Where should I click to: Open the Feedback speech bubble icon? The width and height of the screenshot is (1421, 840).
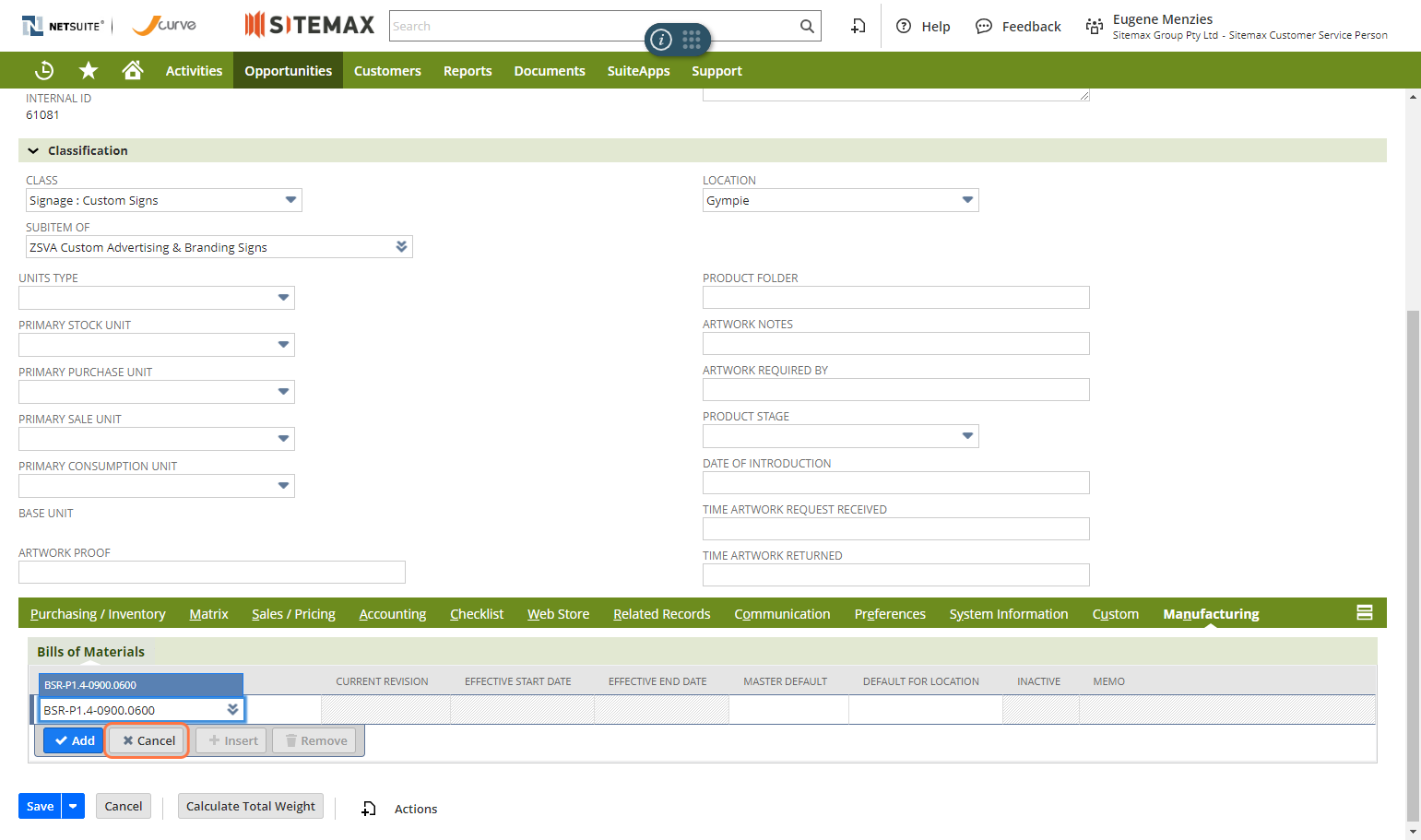point(984,26)
